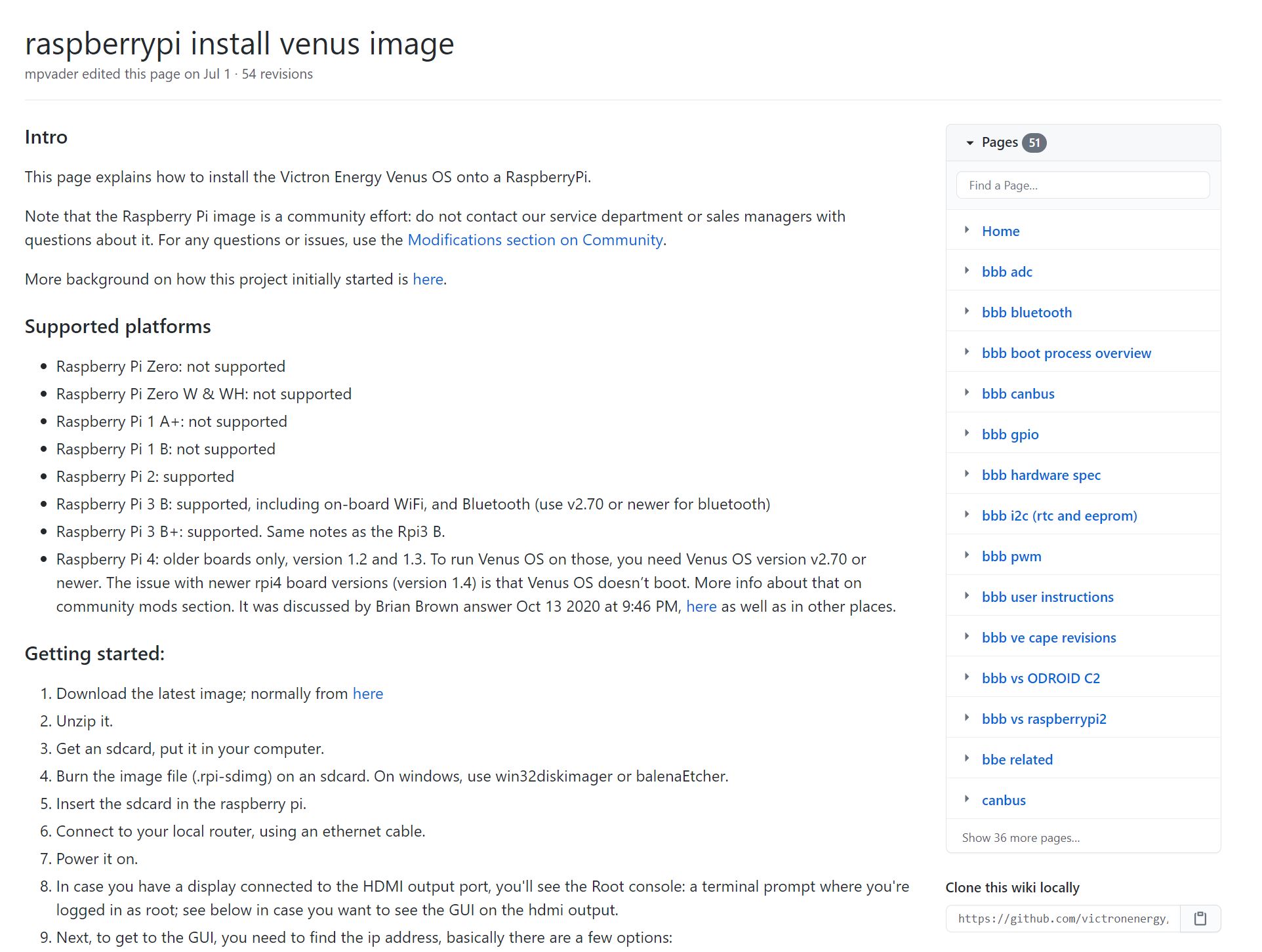Open the bbb vs ODROID C2 page

click(1041, 678)
